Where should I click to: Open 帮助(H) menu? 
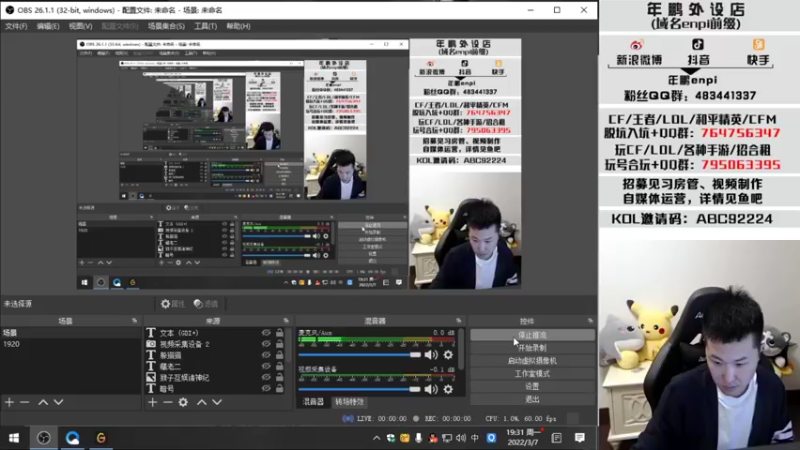point(238,26)
